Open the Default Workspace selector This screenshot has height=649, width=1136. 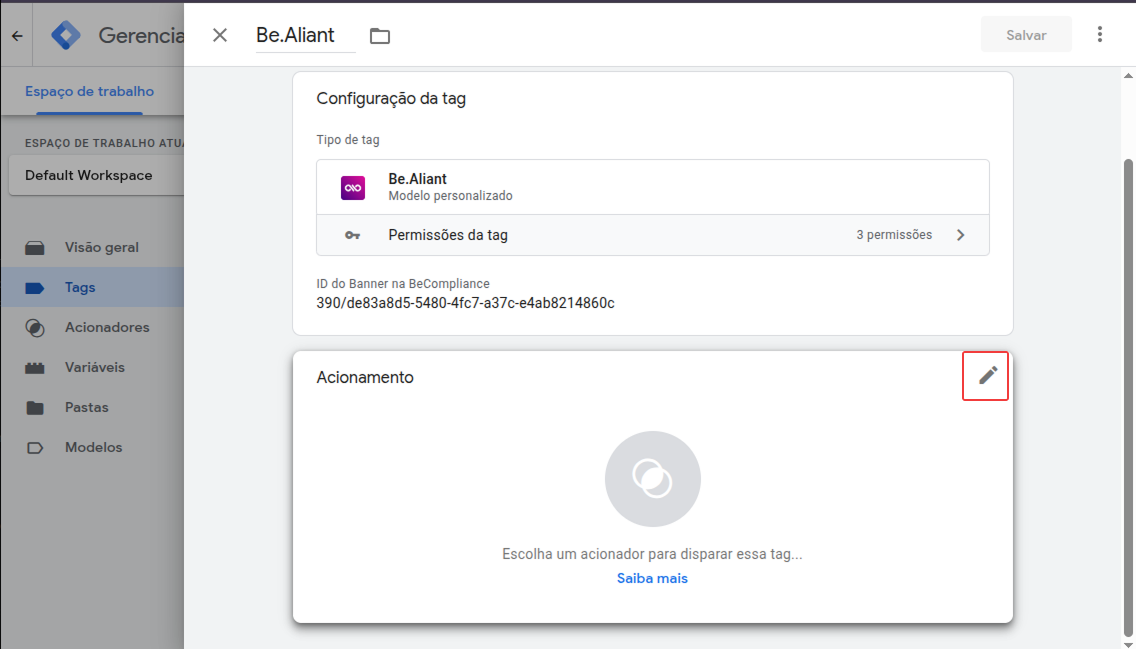90,175
